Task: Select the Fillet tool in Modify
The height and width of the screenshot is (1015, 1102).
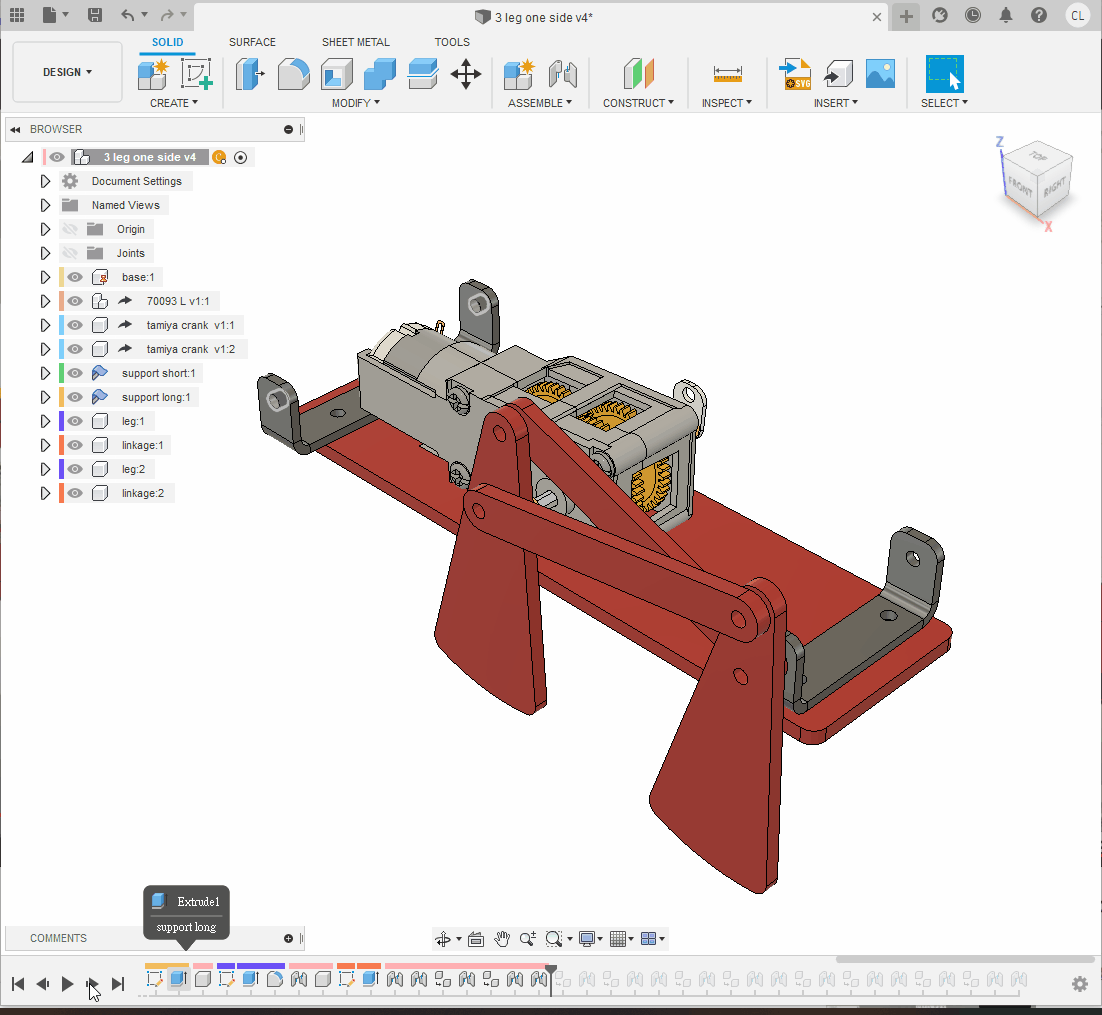Action: pyautogui.click(x=293, y=74)
